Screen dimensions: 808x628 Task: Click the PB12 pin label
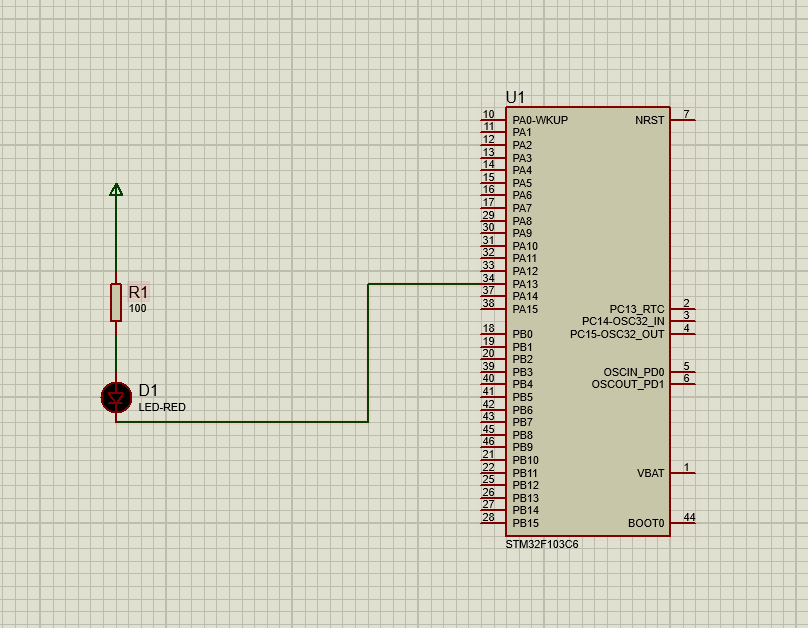pyautogui.click(x=526, y=485)
